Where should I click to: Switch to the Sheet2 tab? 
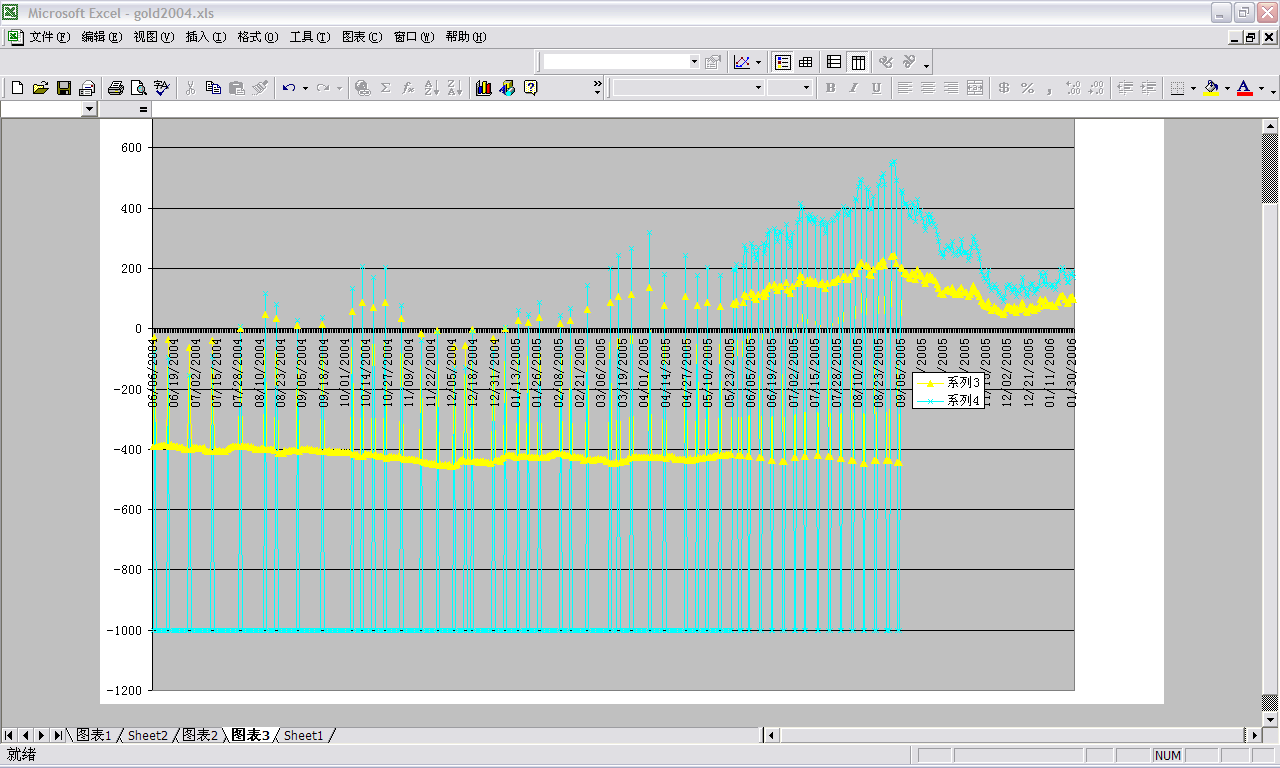tap(147, 735)
